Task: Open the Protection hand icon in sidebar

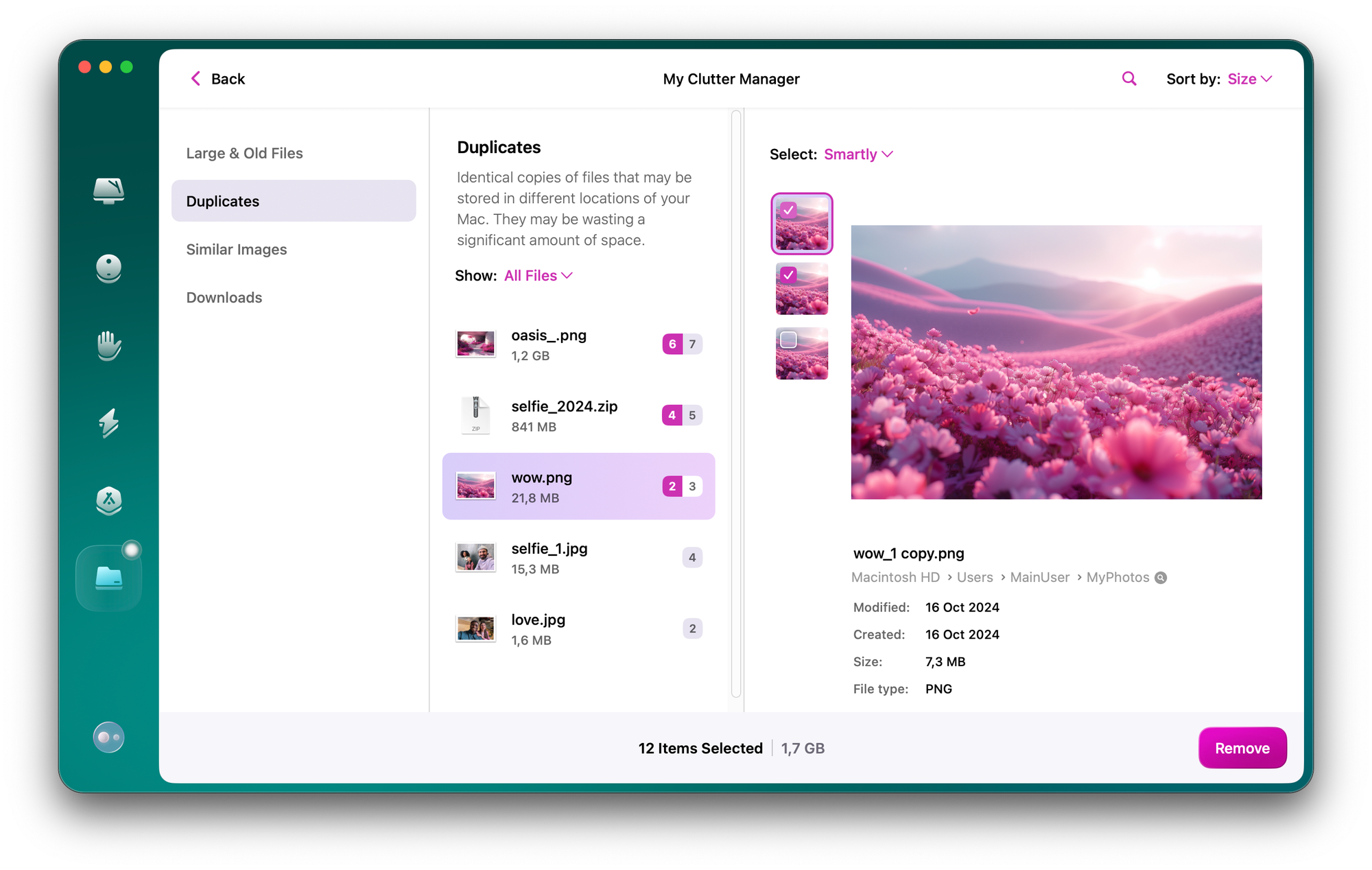Action: [x=108, y=346]
